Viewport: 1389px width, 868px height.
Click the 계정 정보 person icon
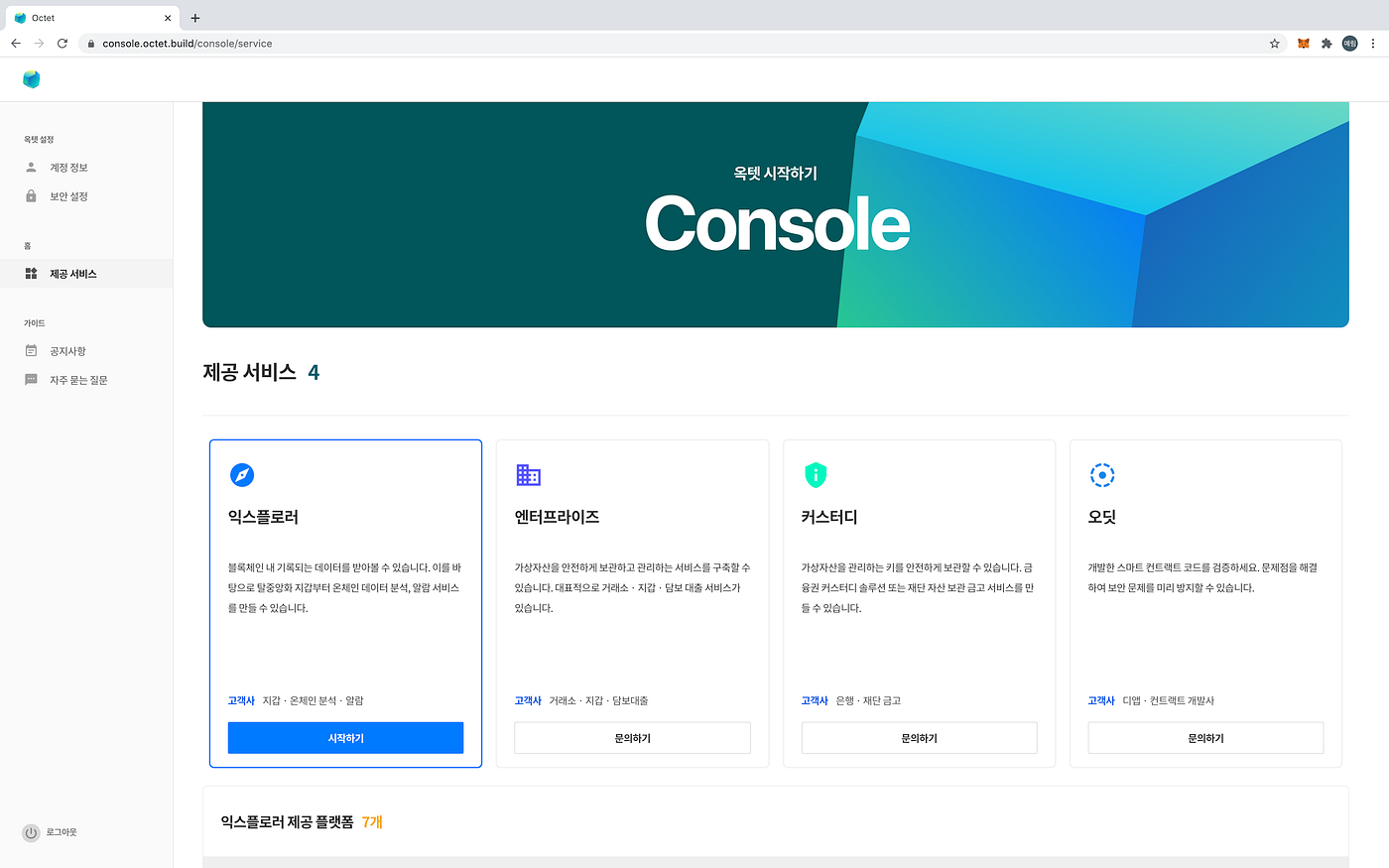coord(31,168)
